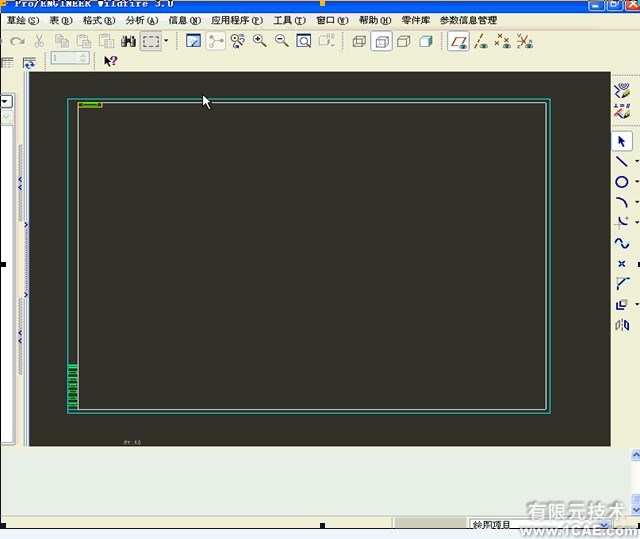Click the sketcher preferences icon at top right
Screen dimensions: 640x539
tap(622, 90)
